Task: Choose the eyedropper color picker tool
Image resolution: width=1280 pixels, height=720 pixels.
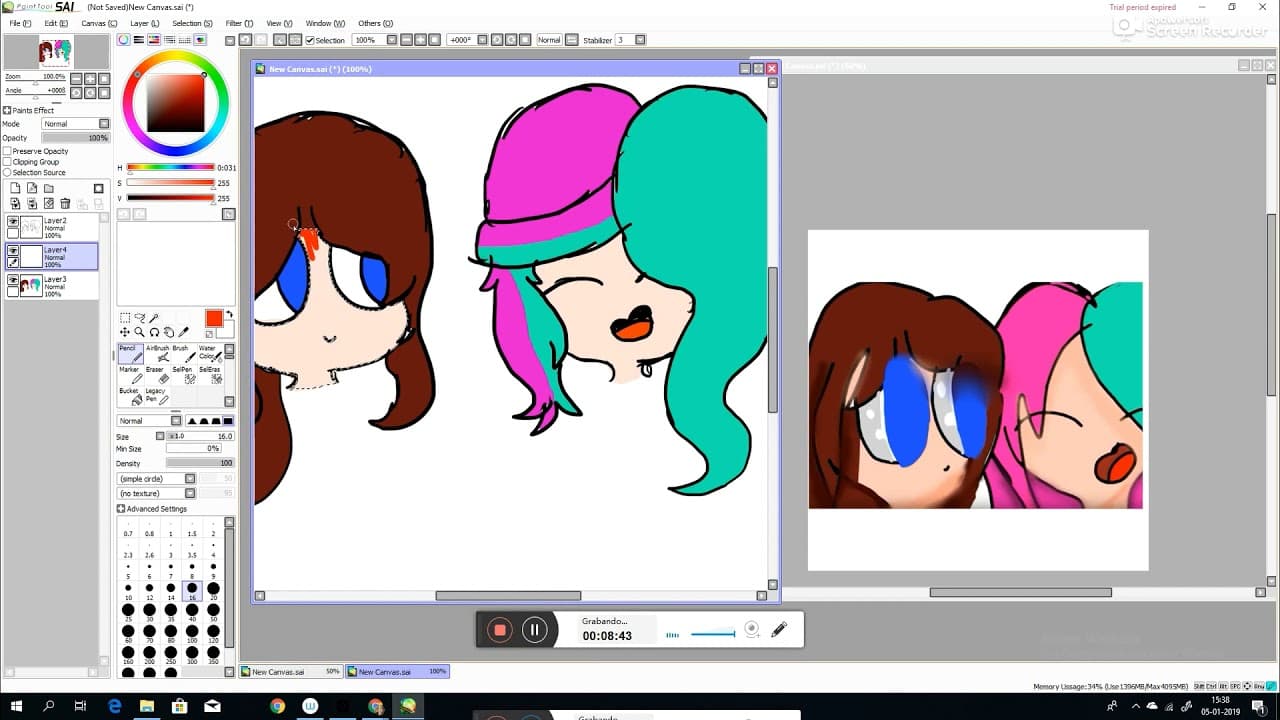Action: coord(183,332)
